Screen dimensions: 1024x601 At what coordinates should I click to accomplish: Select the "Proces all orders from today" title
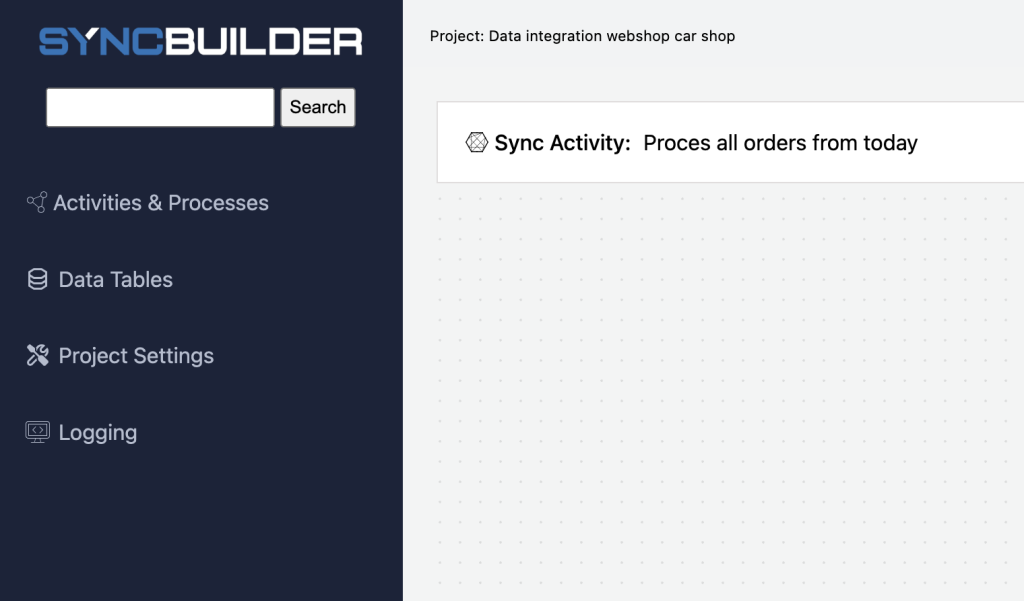click(x=780, y=142)
